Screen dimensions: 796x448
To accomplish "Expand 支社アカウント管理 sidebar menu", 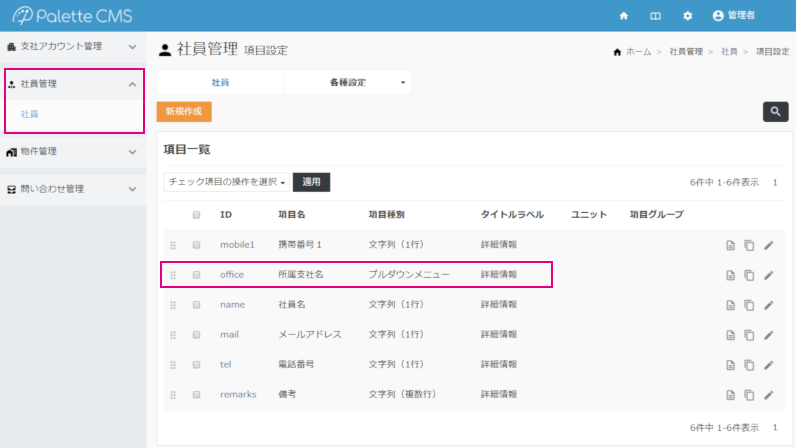I will [x=72, y=46].
